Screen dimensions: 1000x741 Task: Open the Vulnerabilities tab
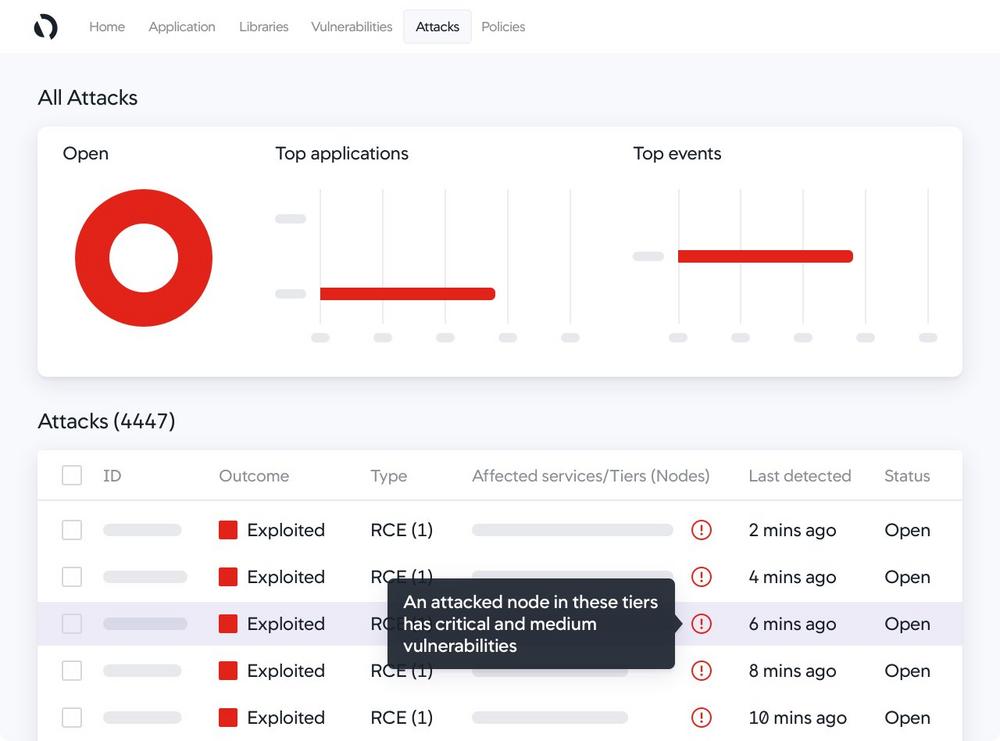(x=351, y=27)
